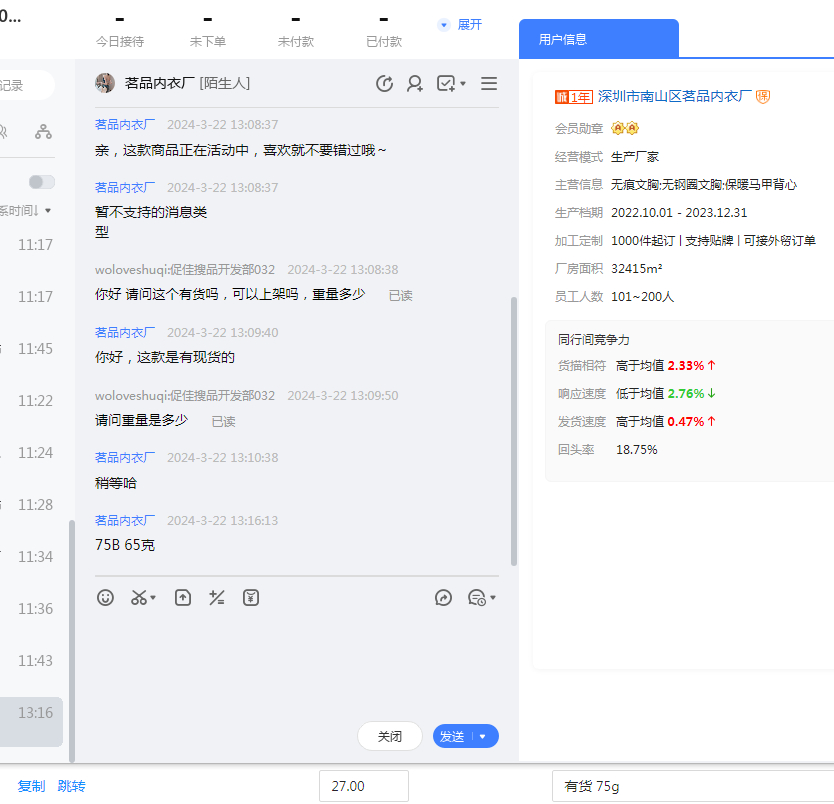
Task: Open the task checkbox dropdown in chat header
Action: pyautogui.click(x=451, y=84)
